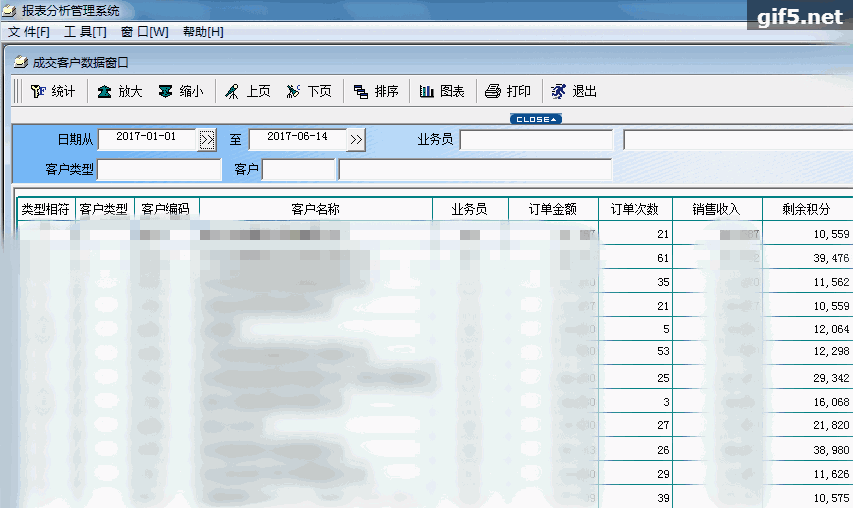Click the 客户类型 input field
The height and width of the screenshot is (508, 853).
[159, 170]
